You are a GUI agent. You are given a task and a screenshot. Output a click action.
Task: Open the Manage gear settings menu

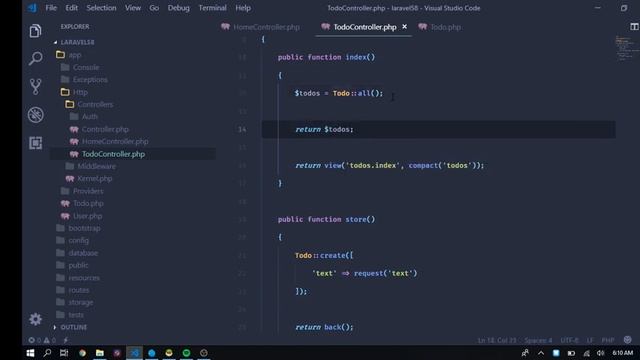pos(36,319)
